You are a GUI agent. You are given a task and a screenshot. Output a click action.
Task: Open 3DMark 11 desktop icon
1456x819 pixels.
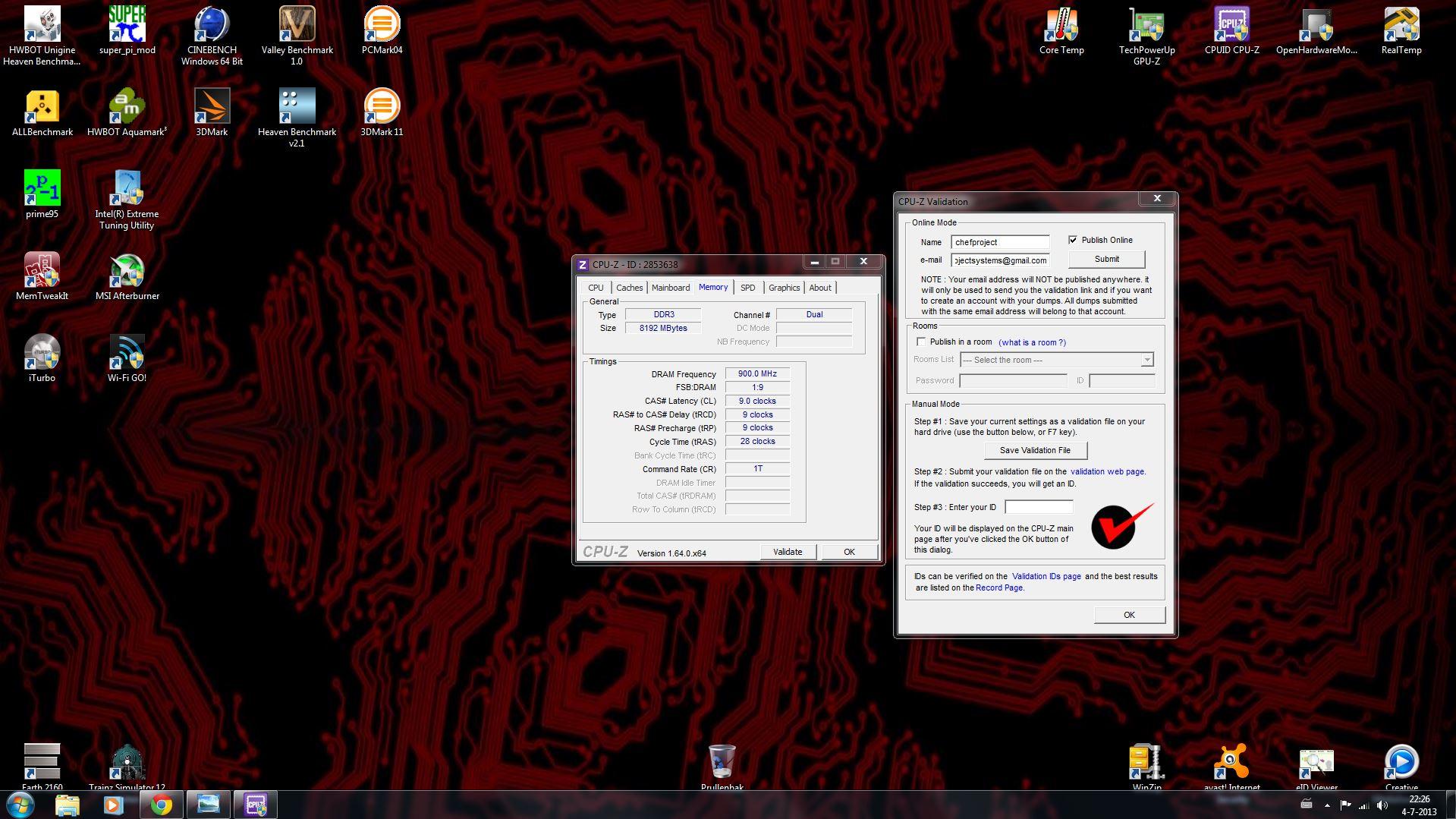coord(382,112)
